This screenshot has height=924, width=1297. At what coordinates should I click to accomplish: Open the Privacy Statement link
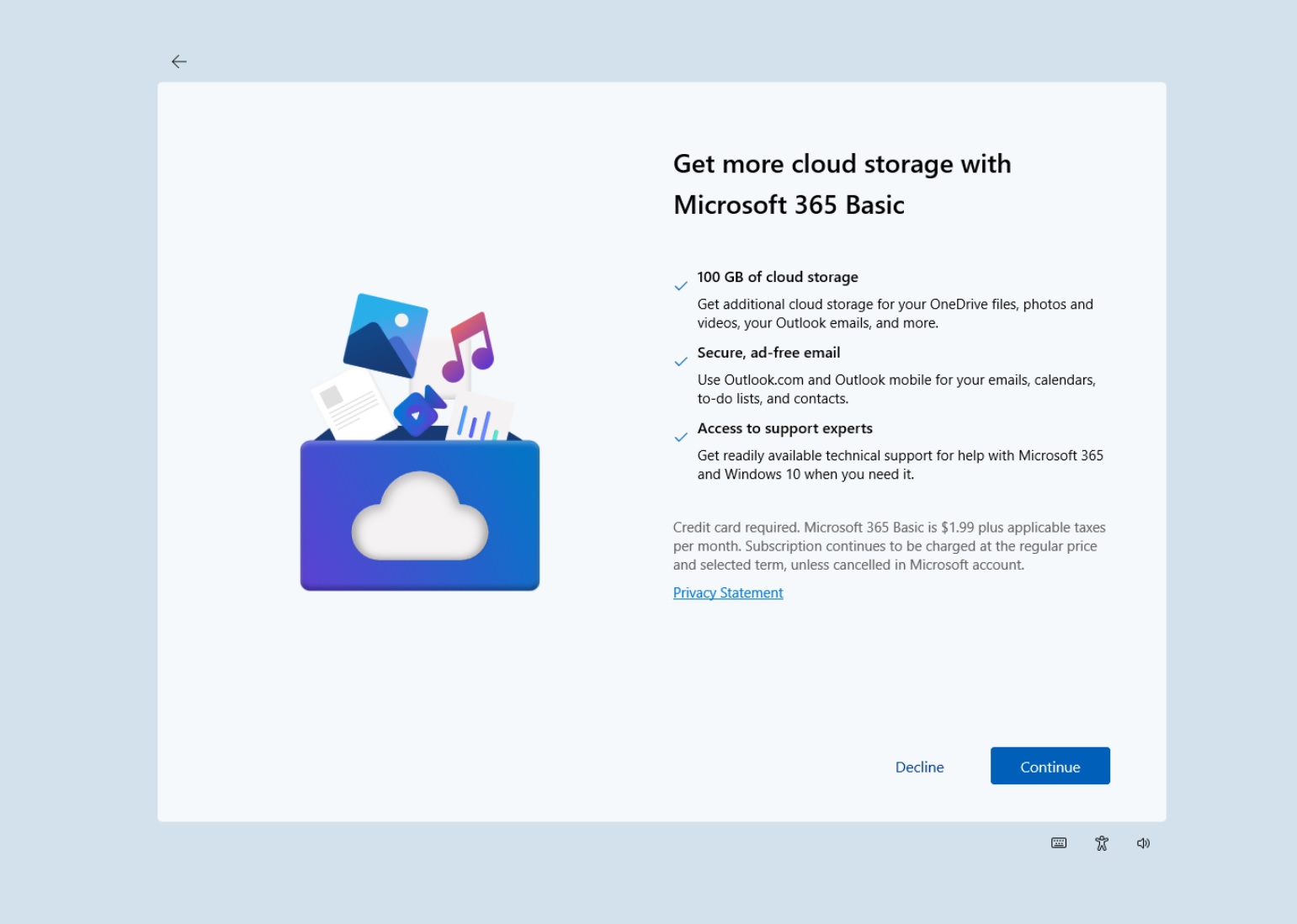[727, 592]
